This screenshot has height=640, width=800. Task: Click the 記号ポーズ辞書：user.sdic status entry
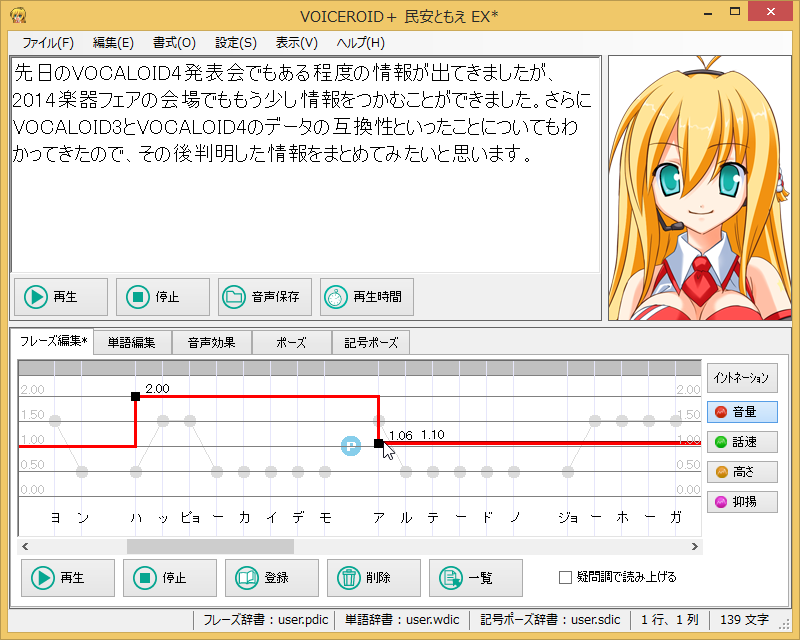tap(550, 620)
